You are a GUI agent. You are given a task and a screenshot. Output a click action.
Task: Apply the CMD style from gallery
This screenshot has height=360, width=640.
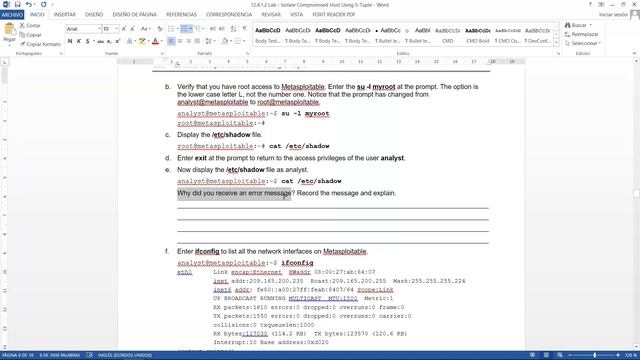tap(448, 35)
